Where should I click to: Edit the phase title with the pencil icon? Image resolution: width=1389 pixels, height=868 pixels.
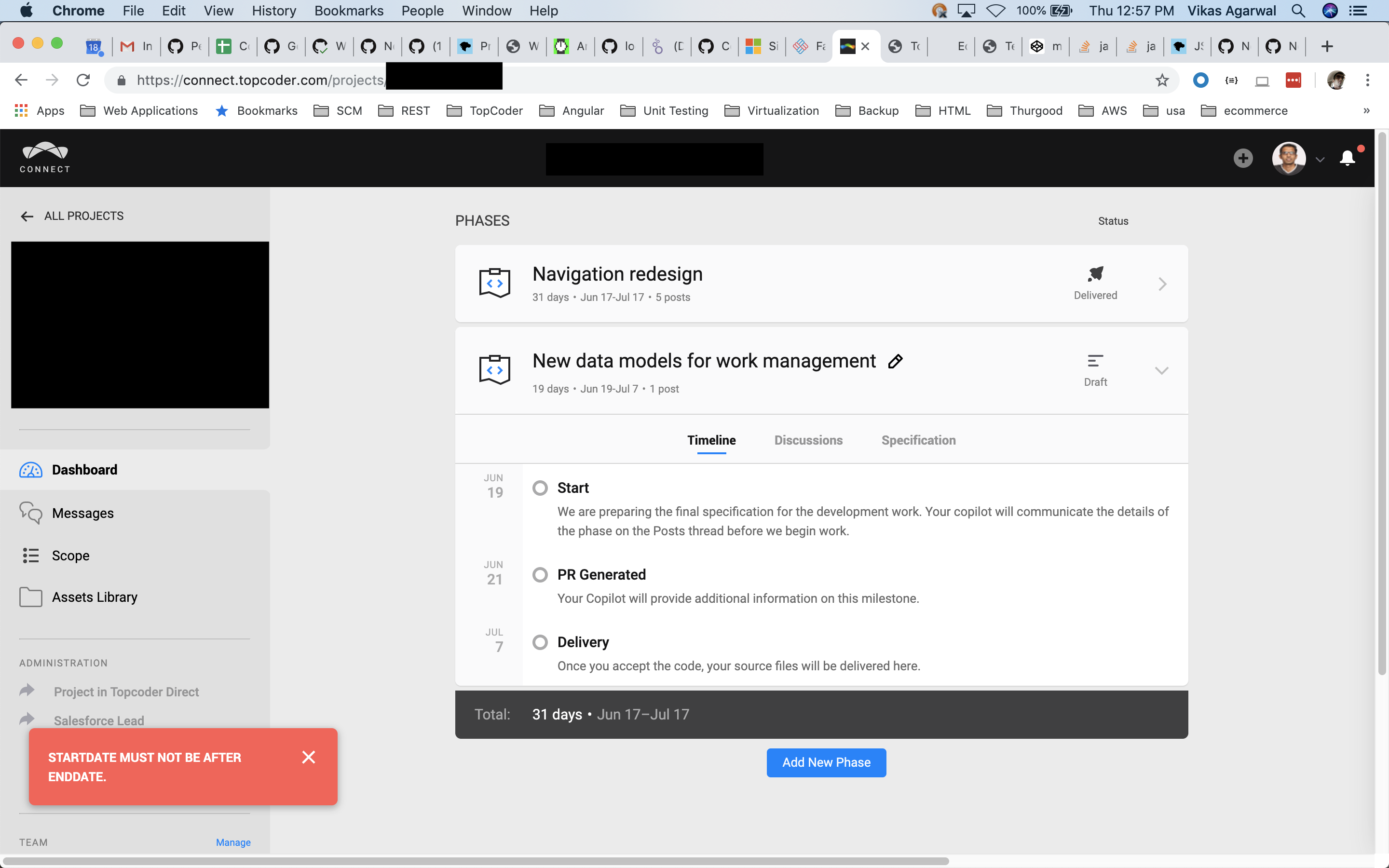coord(894,361)
